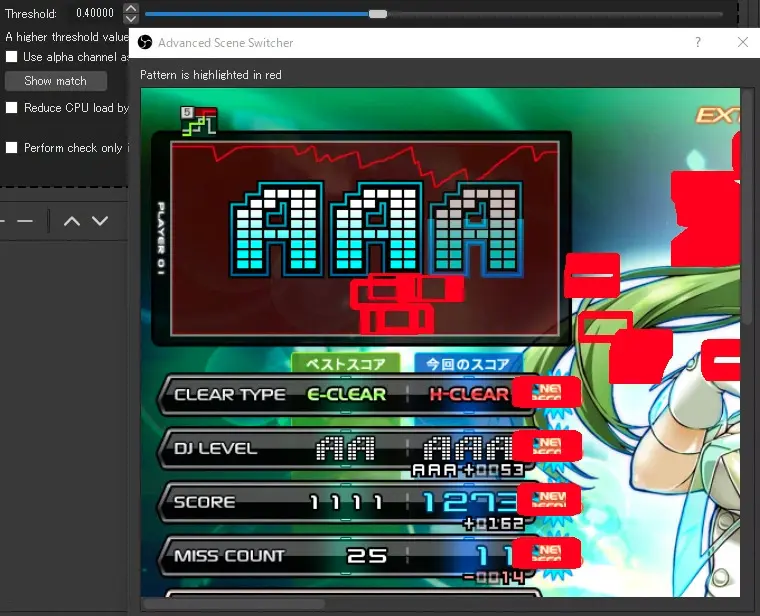Viewport: 760px width, 616px height.
Task: Enable the Use alpha channel checkbox
Action: pyautogui.click(x=12, y=57)
